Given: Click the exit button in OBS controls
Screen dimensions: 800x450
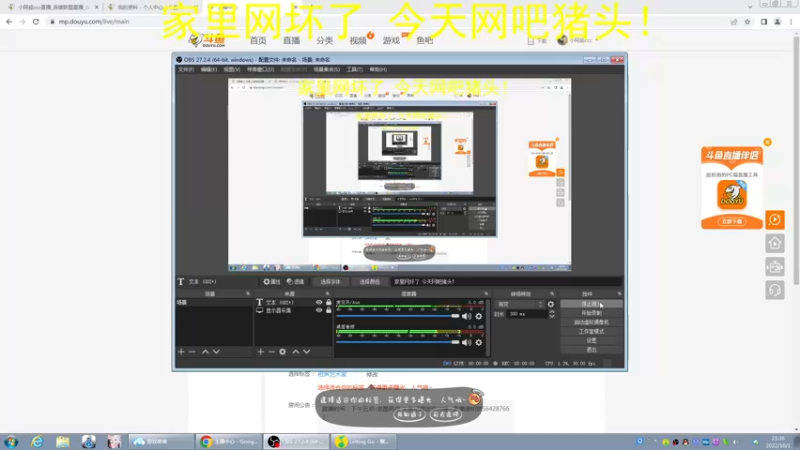Looking at the screenshot, I should point(591,349).
